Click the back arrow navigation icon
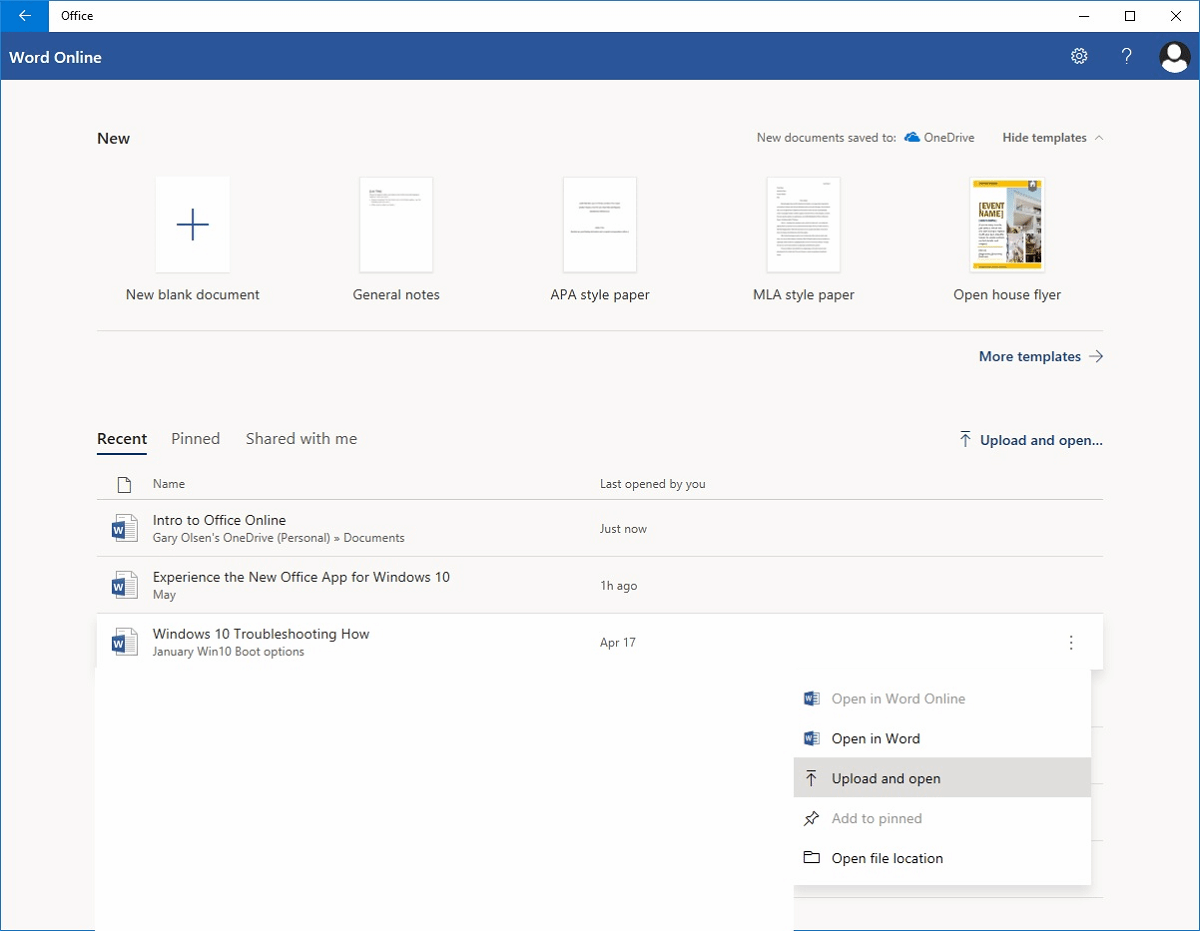 point(24,16)
